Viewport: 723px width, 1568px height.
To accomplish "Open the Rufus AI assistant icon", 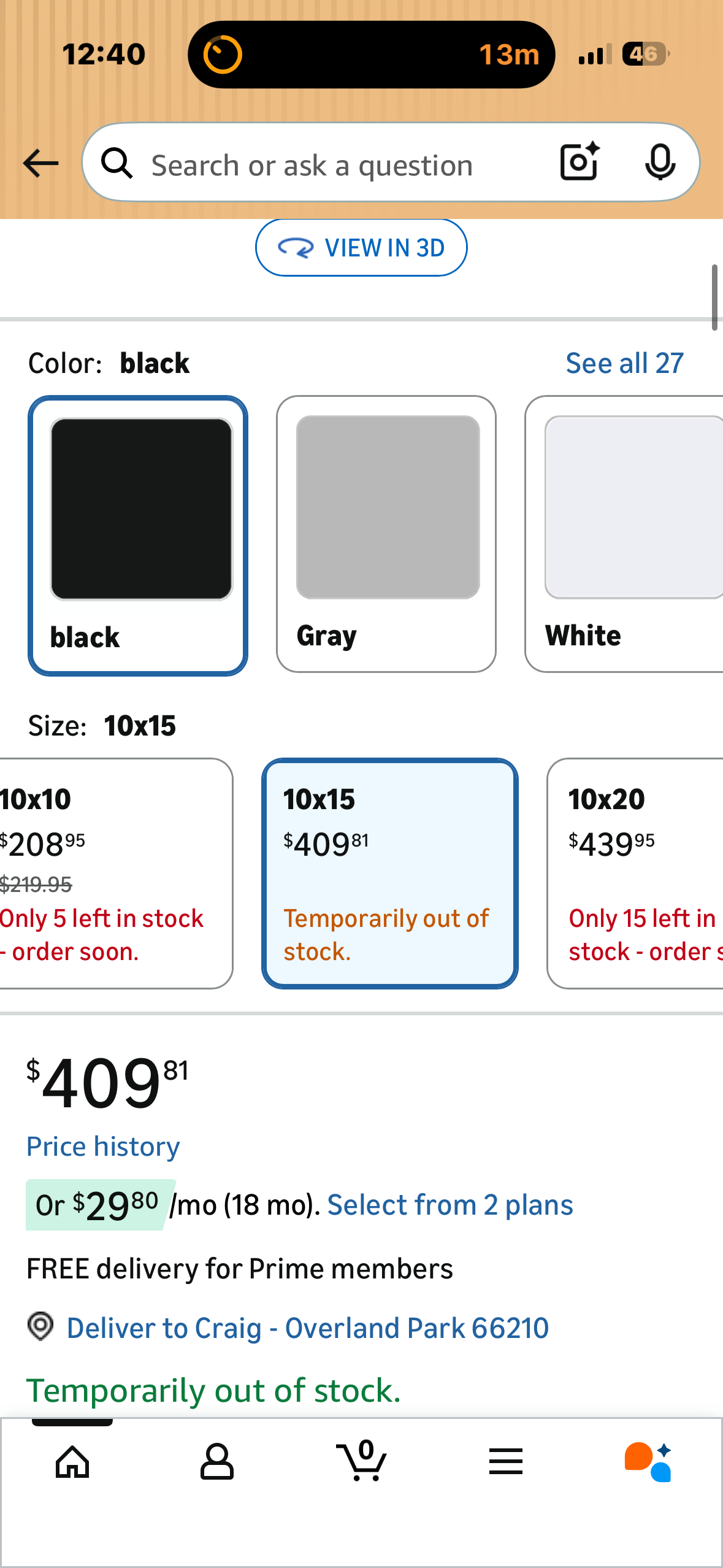I will (649, 1461).
